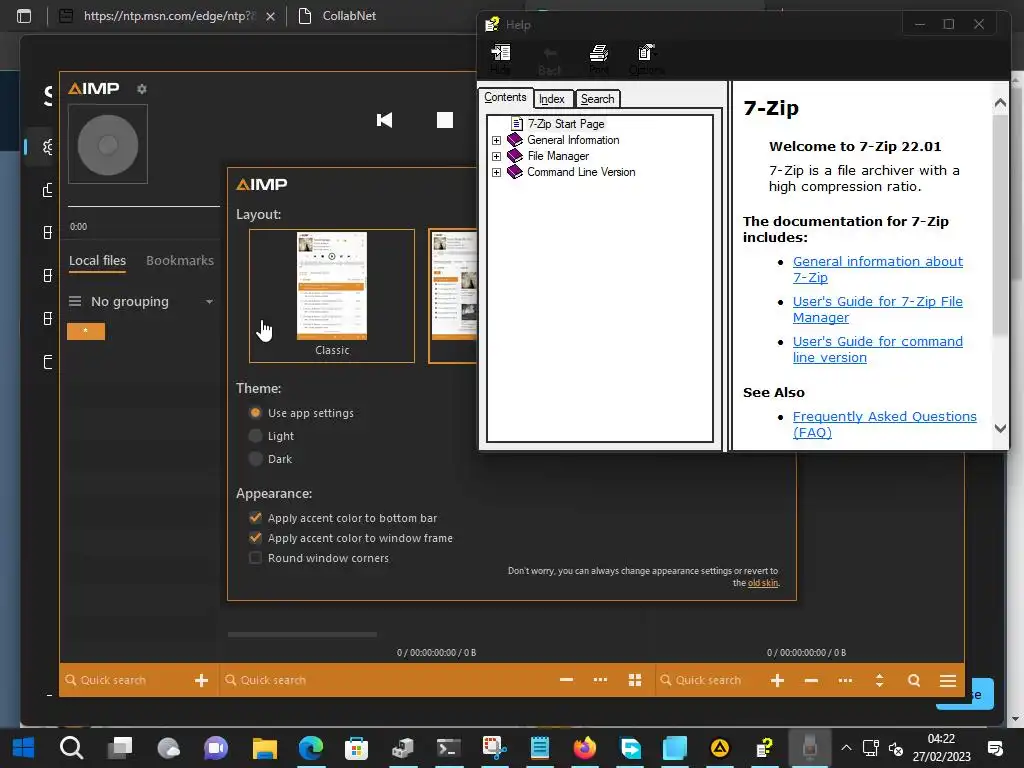Click the AIMP seek bar above 0:00
The image size is (1024, 768).
point(144,206)
